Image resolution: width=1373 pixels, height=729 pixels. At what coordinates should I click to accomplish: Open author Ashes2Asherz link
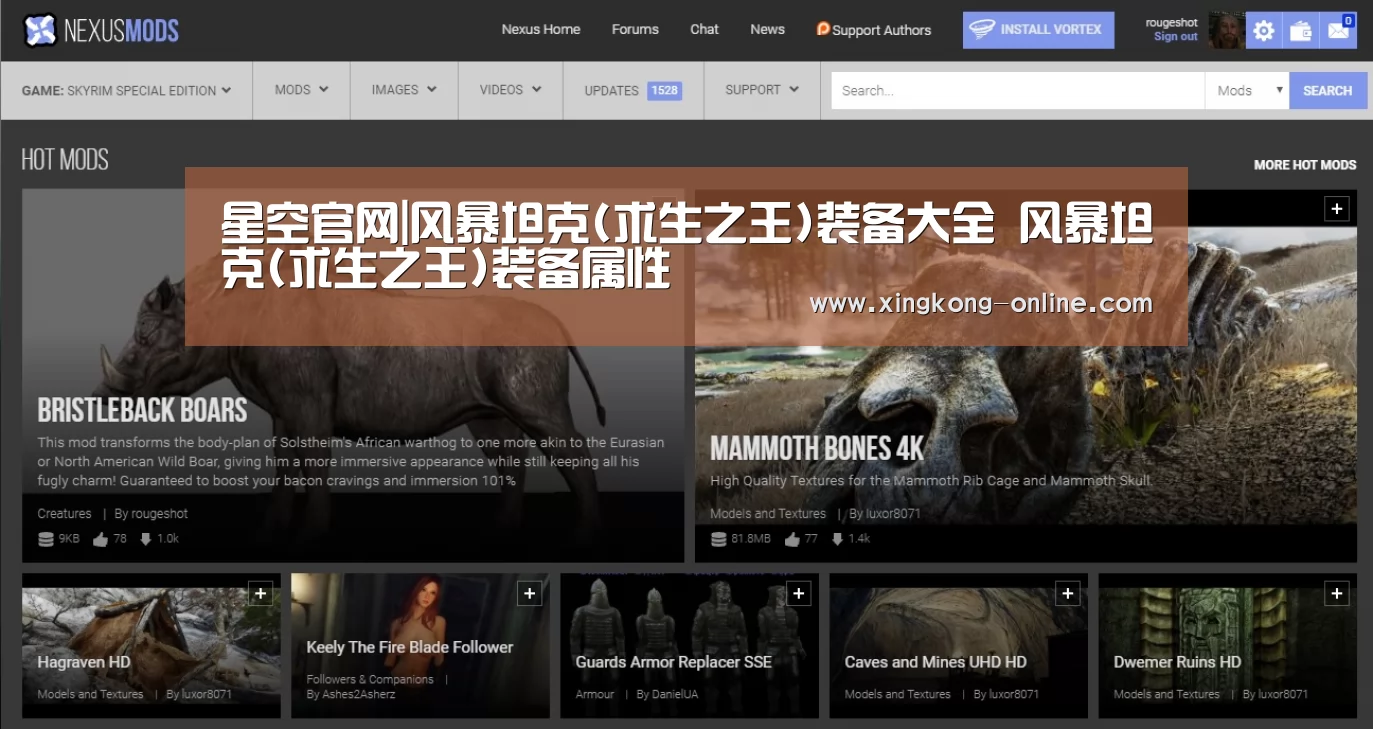coord(359,694)
